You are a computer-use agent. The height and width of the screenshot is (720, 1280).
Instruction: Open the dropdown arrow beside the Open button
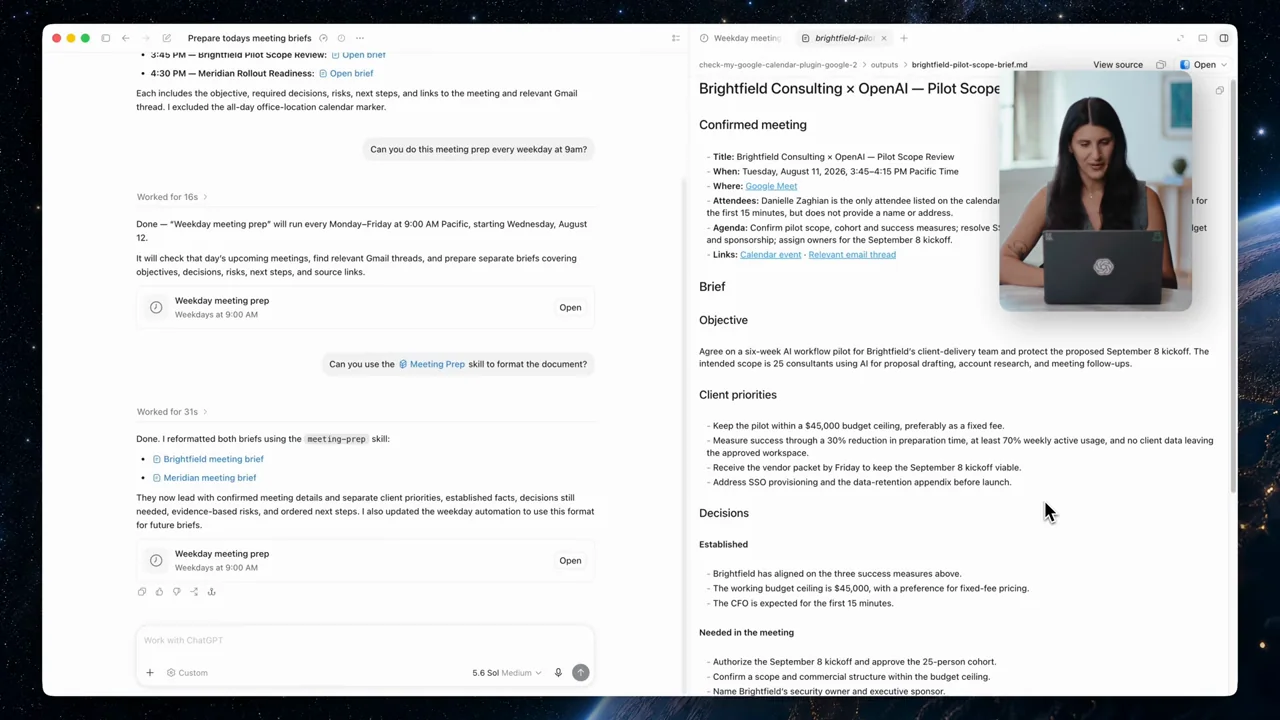tap(1224, 65)
